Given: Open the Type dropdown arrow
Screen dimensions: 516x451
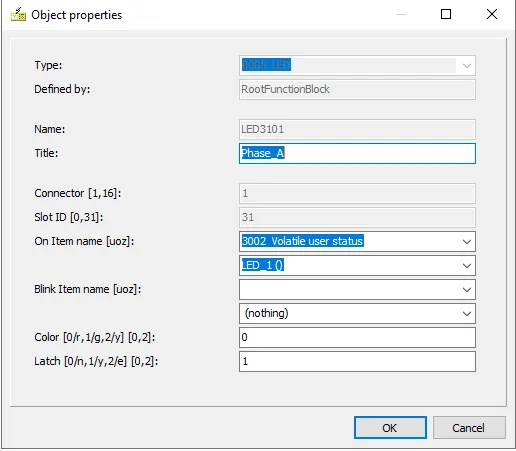Looking at the screenshot, I should click(467, 65).
